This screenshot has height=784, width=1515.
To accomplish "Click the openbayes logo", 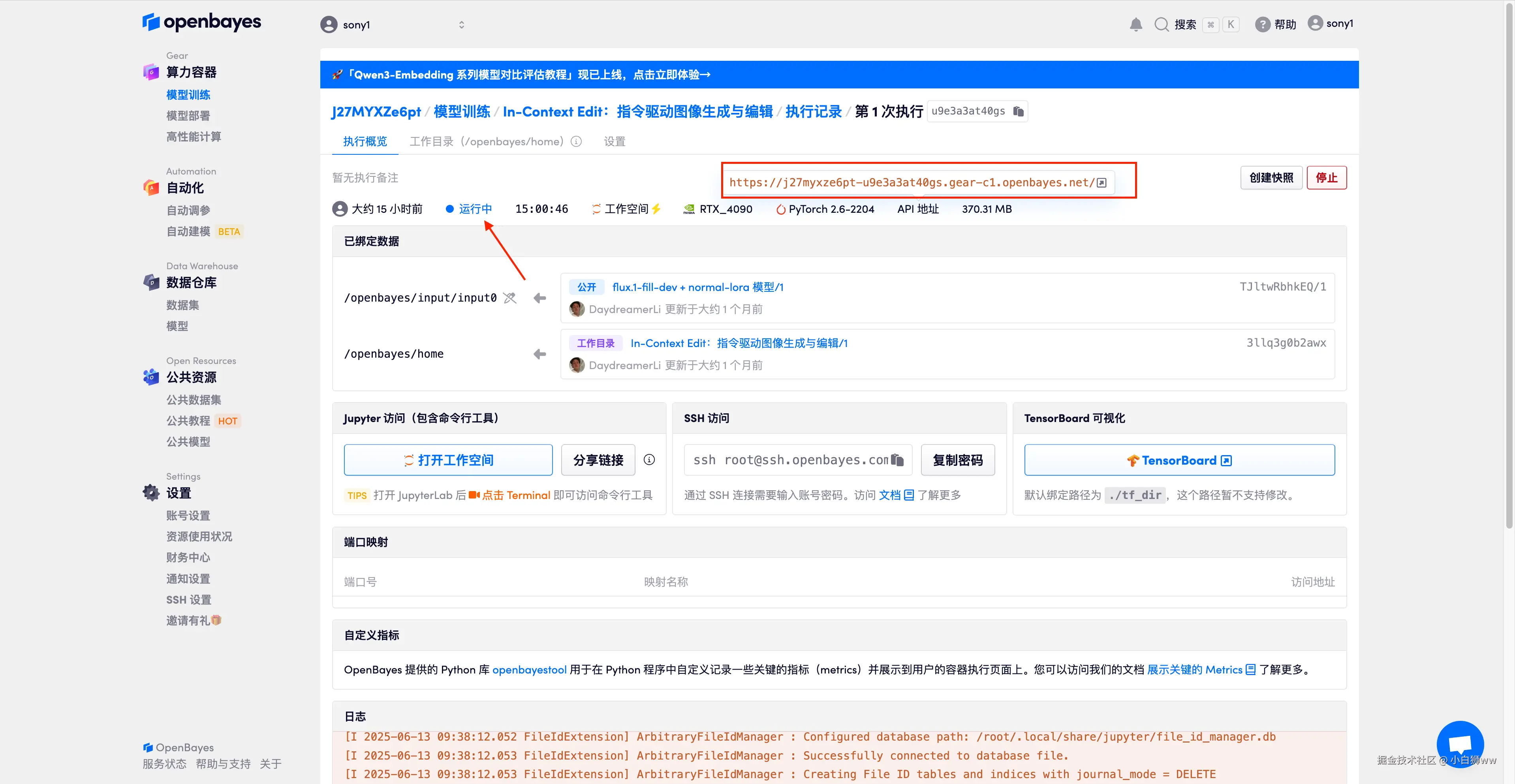I will pyautogui.click(x=202, y=22).
